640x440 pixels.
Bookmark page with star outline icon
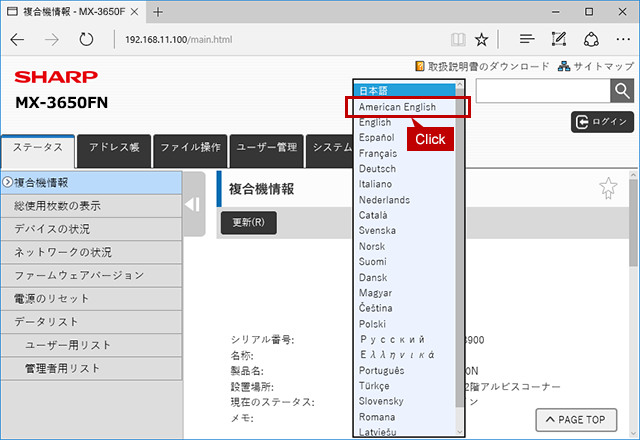coord(608,188)
